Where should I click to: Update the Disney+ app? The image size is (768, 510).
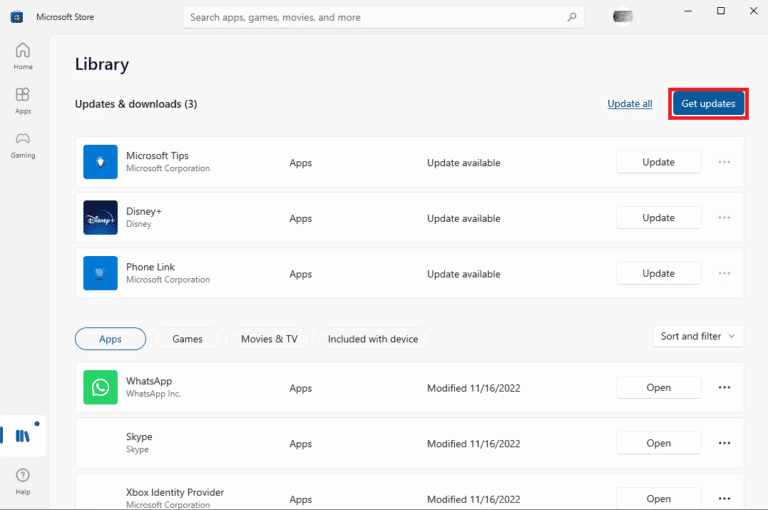tap(658, 218)
